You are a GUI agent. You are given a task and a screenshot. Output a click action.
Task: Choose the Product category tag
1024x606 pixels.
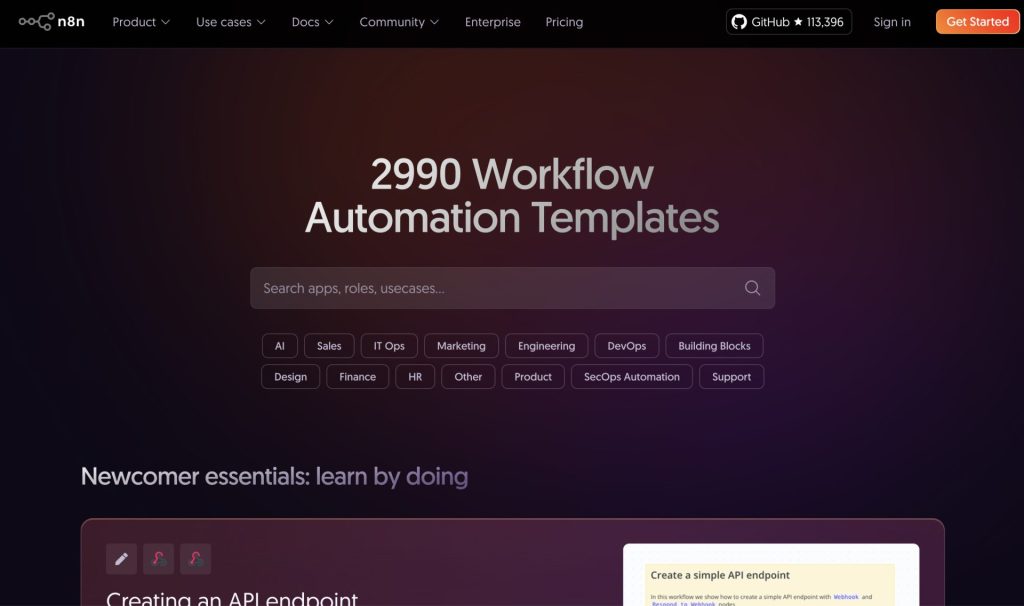(533, 377)
